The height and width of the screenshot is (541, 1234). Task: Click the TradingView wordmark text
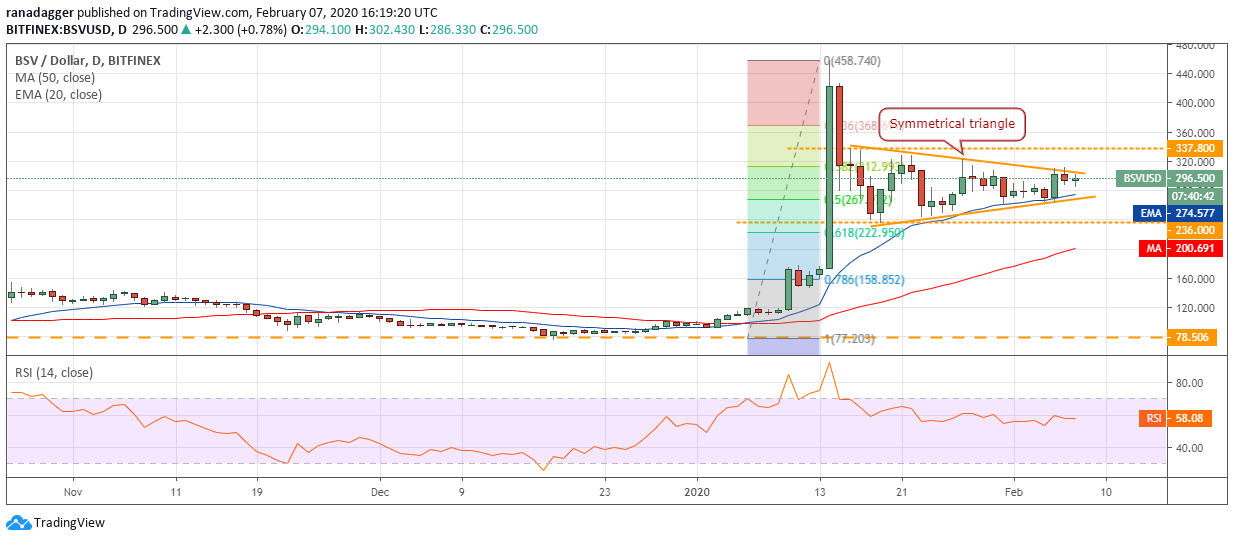coord(69,522)
